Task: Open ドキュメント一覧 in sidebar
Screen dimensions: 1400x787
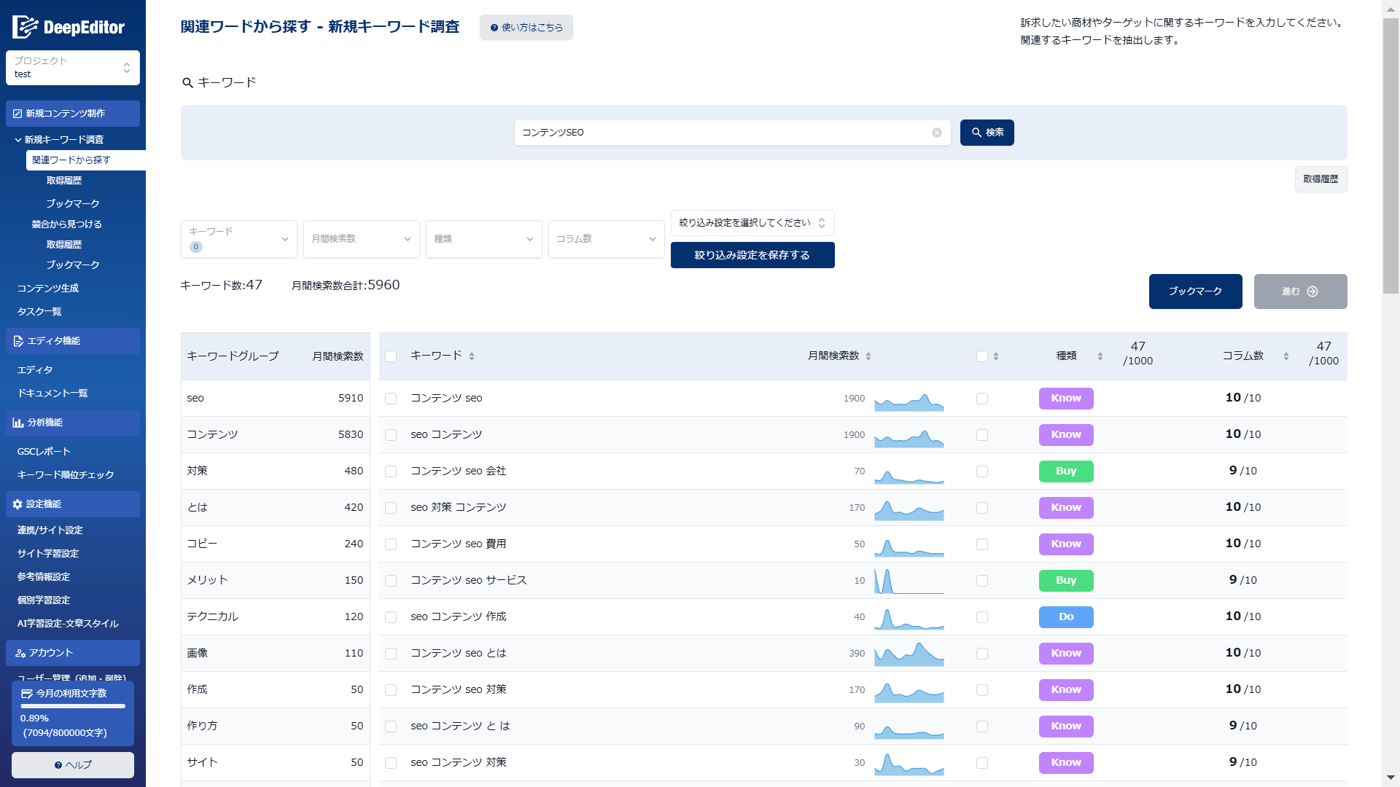Action: (52, 394)
